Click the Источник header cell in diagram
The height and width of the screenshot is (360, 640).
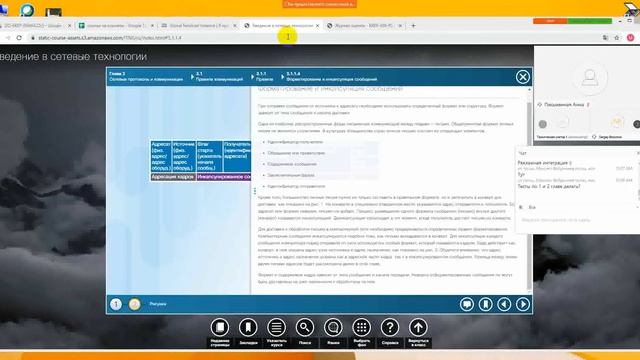click(x=184, y=156)
